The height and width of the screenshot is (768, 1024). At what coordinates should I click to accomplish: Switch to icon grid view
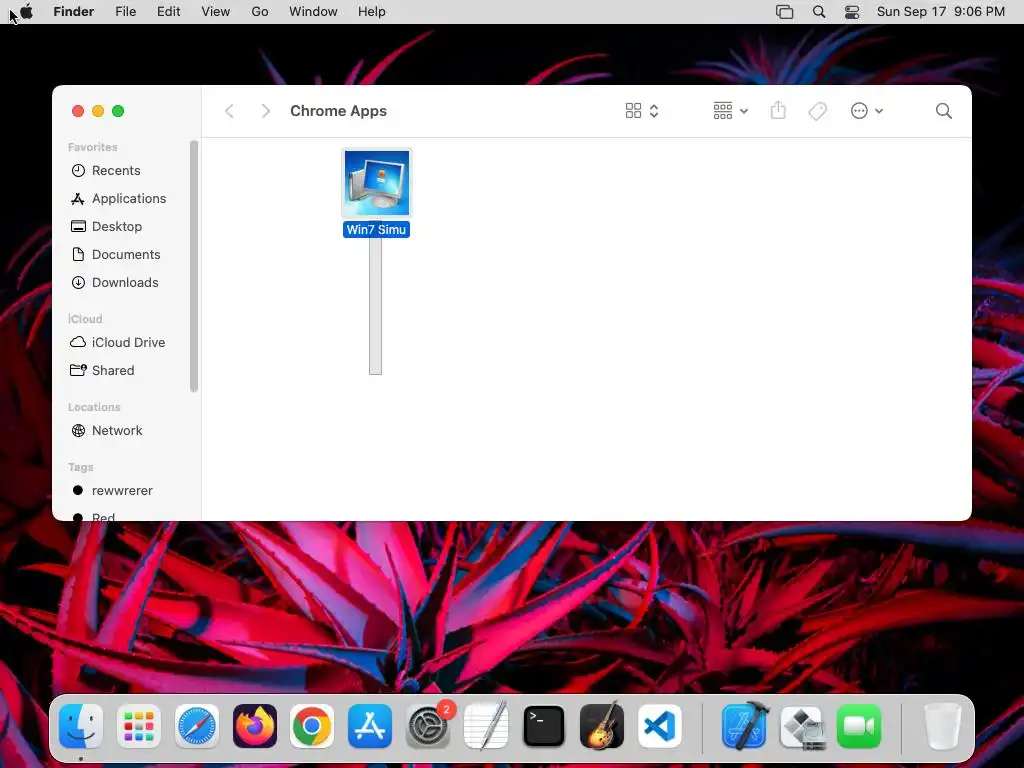click(x=633, y=111)
